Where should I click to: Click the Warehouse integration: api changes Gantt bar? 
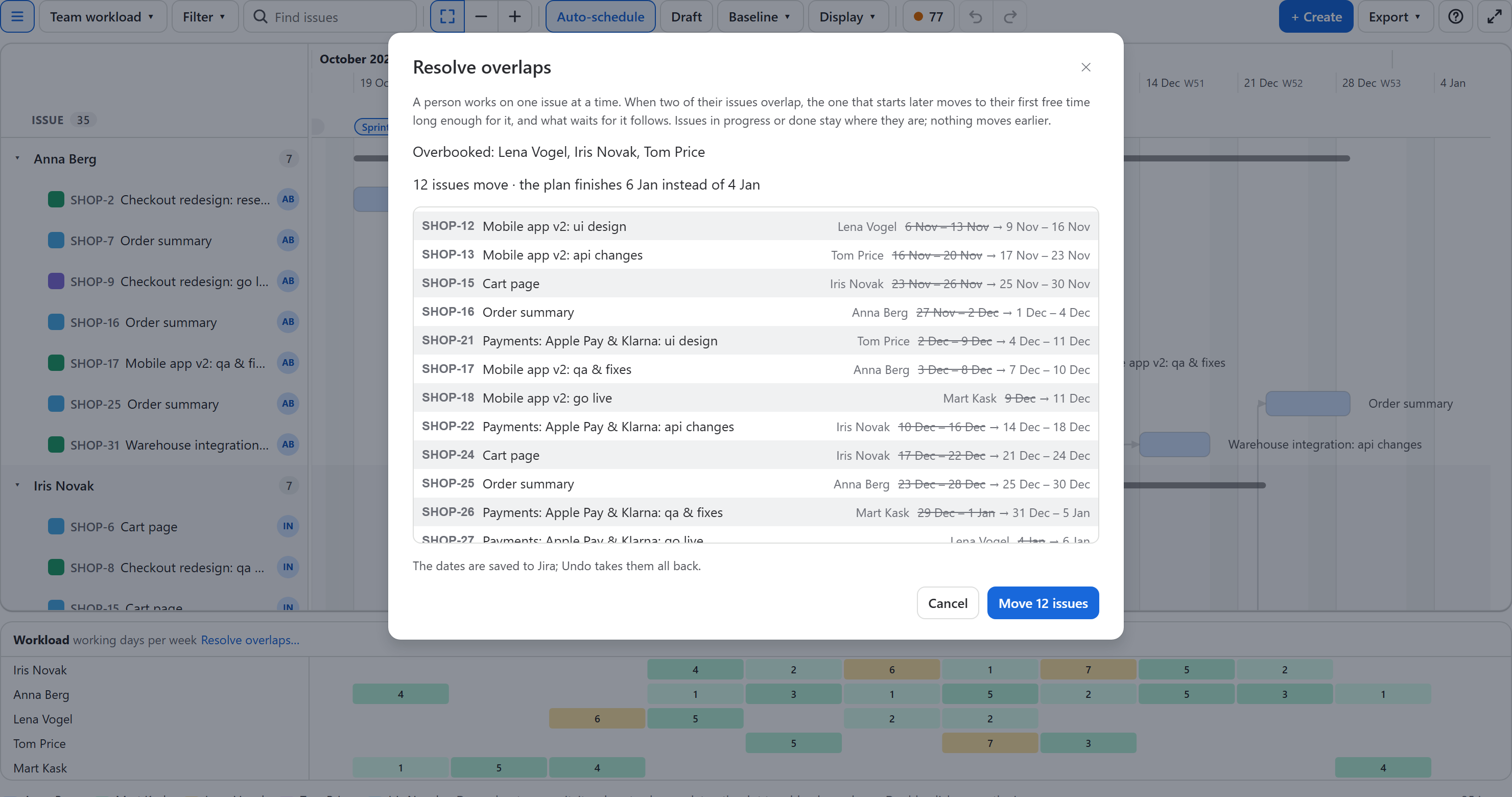1174,444
